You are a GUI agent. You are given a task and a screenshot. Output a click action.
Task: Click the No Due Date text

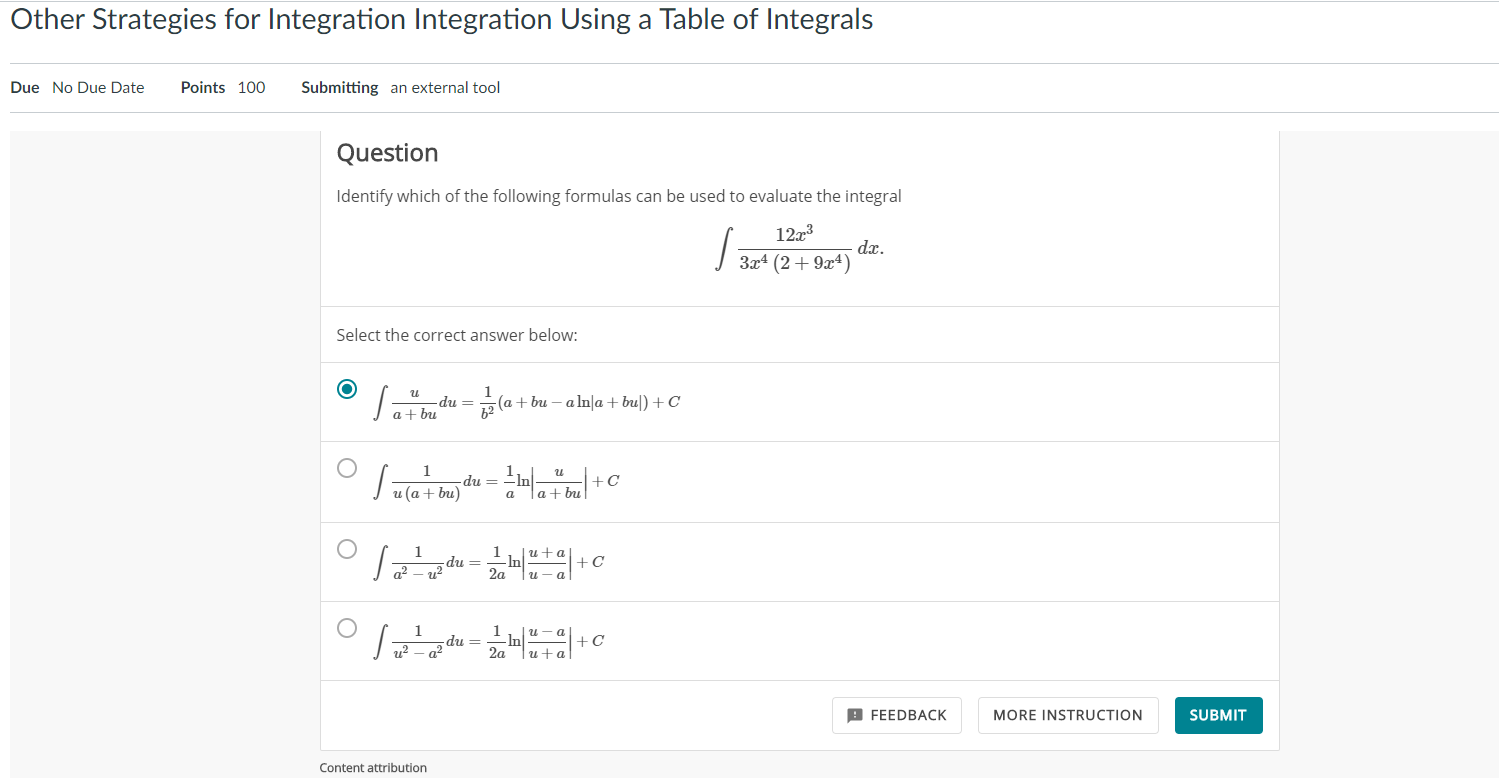[97, 87]
